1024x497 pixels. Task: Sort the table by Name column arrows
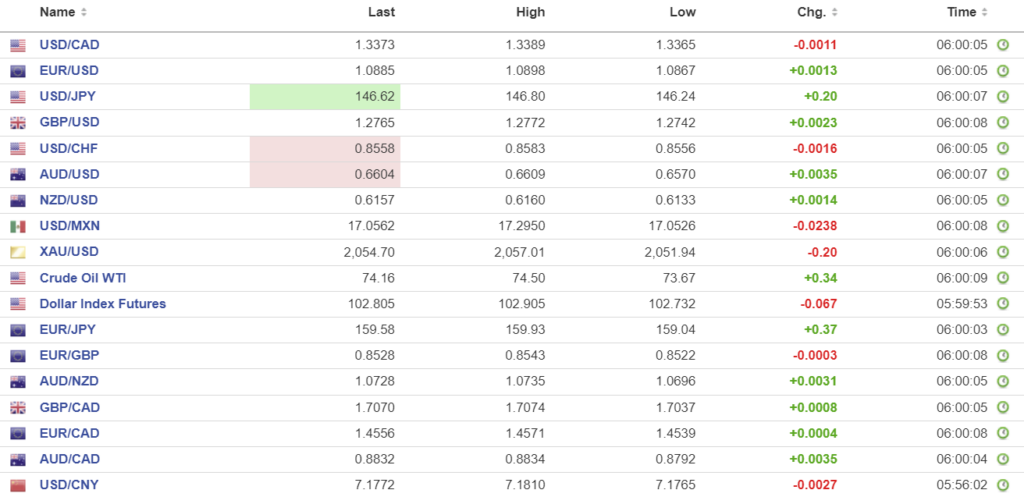(x=84, y=13)
